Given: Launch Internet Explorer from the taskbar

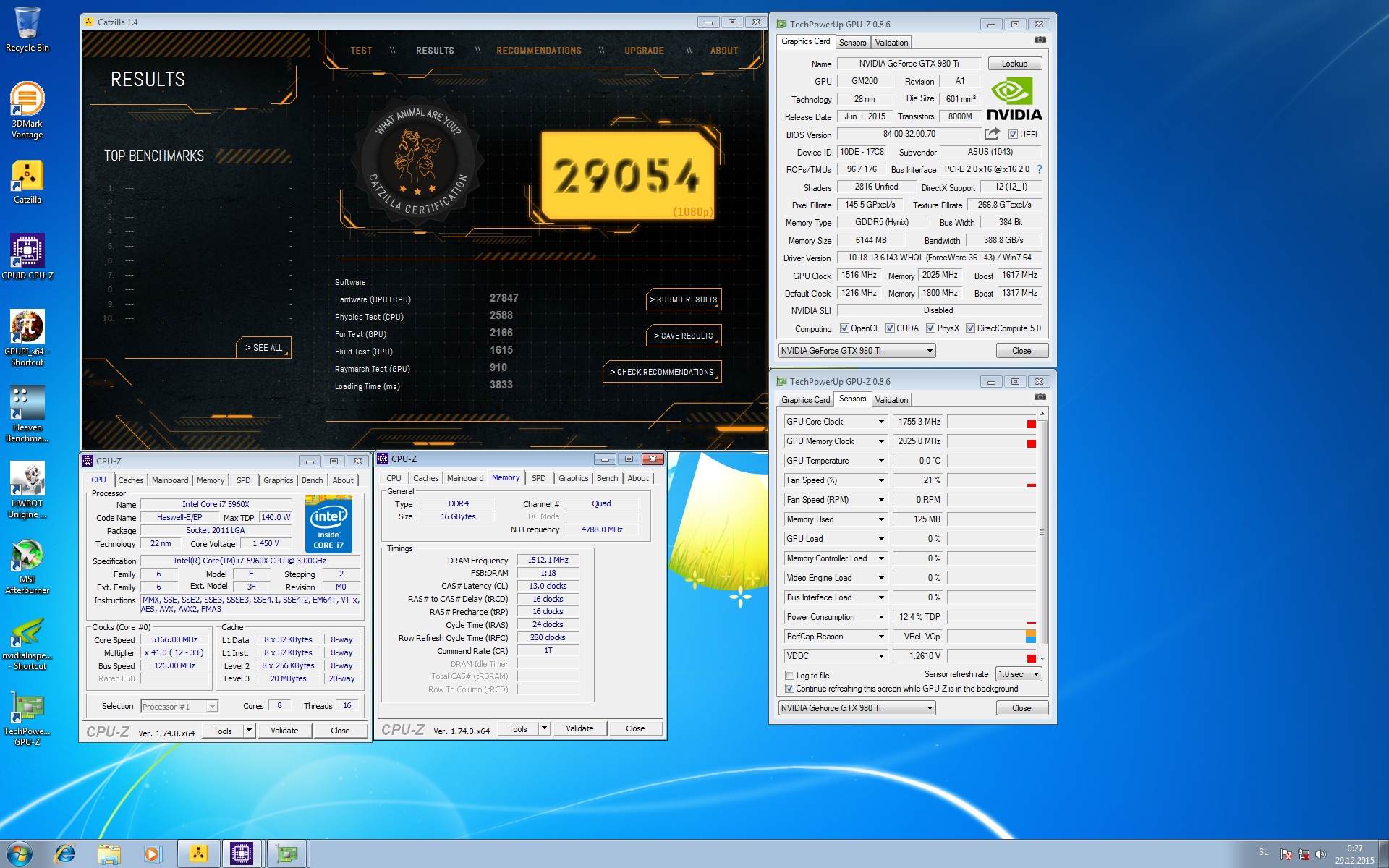Looking at the screenshot, I should tap(65, 854).
